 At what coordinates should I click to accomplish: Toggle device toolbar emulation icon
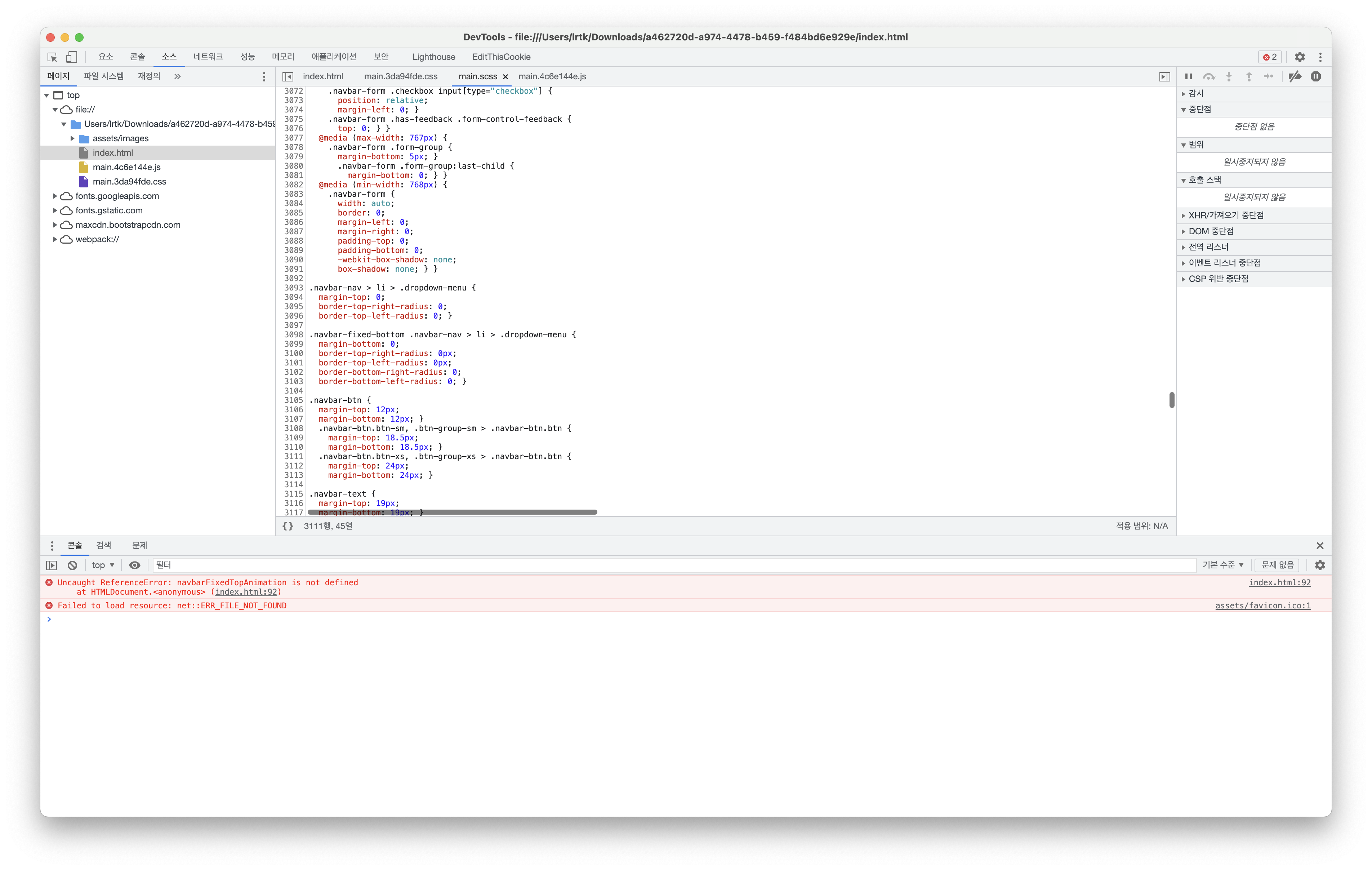pyautogui.click(x=71, y=57)
